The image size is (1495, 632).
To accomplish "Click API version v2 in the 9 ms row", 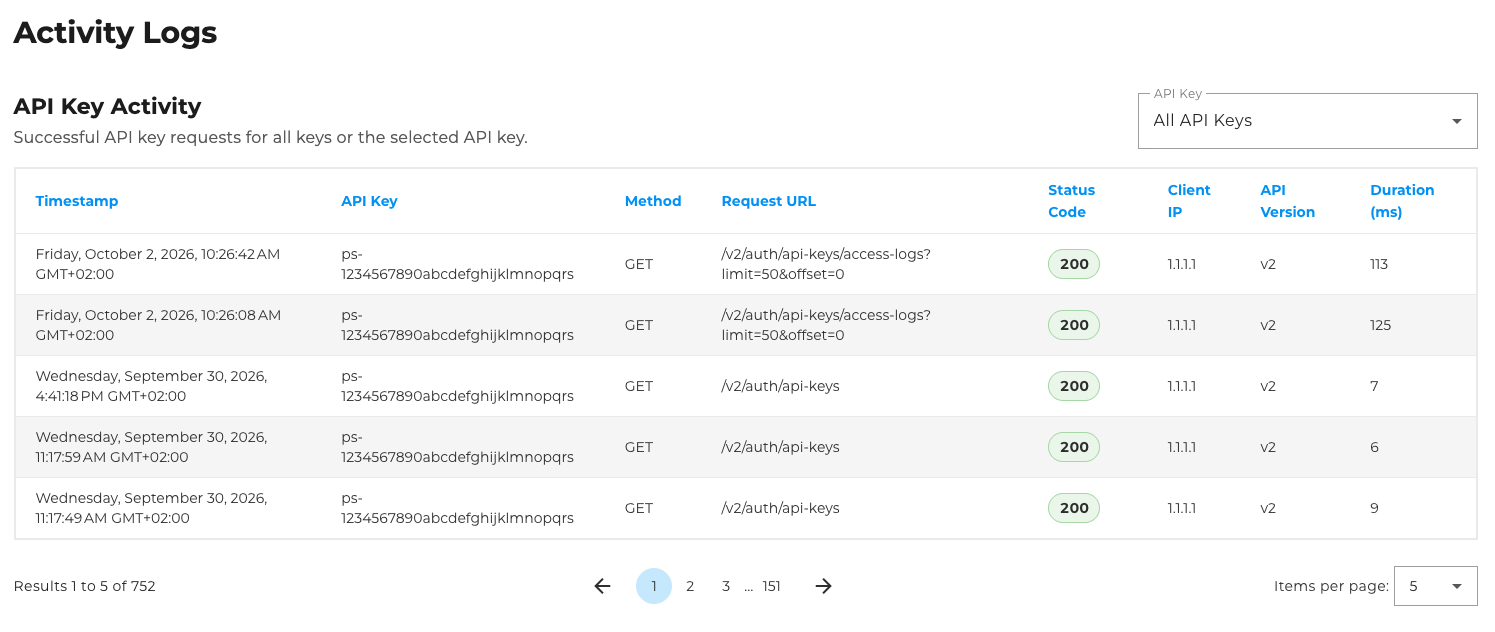I will pyautogui.click(x=1268, y=508).
